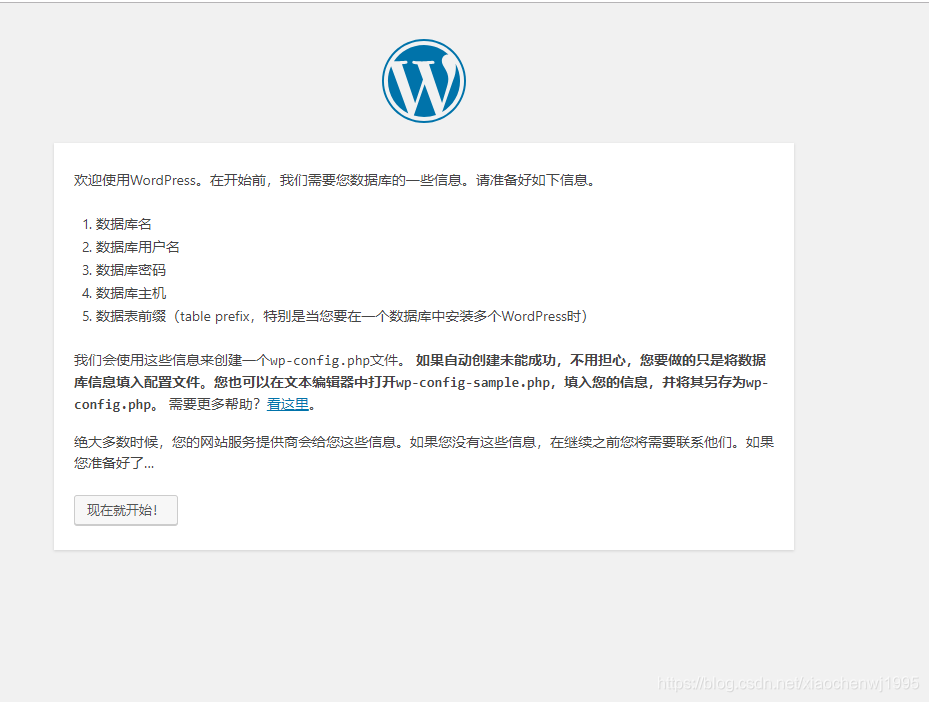Select list item 4. 数据库主机
The width and height of the screenshot is (929, 702).
pos(124,293)
